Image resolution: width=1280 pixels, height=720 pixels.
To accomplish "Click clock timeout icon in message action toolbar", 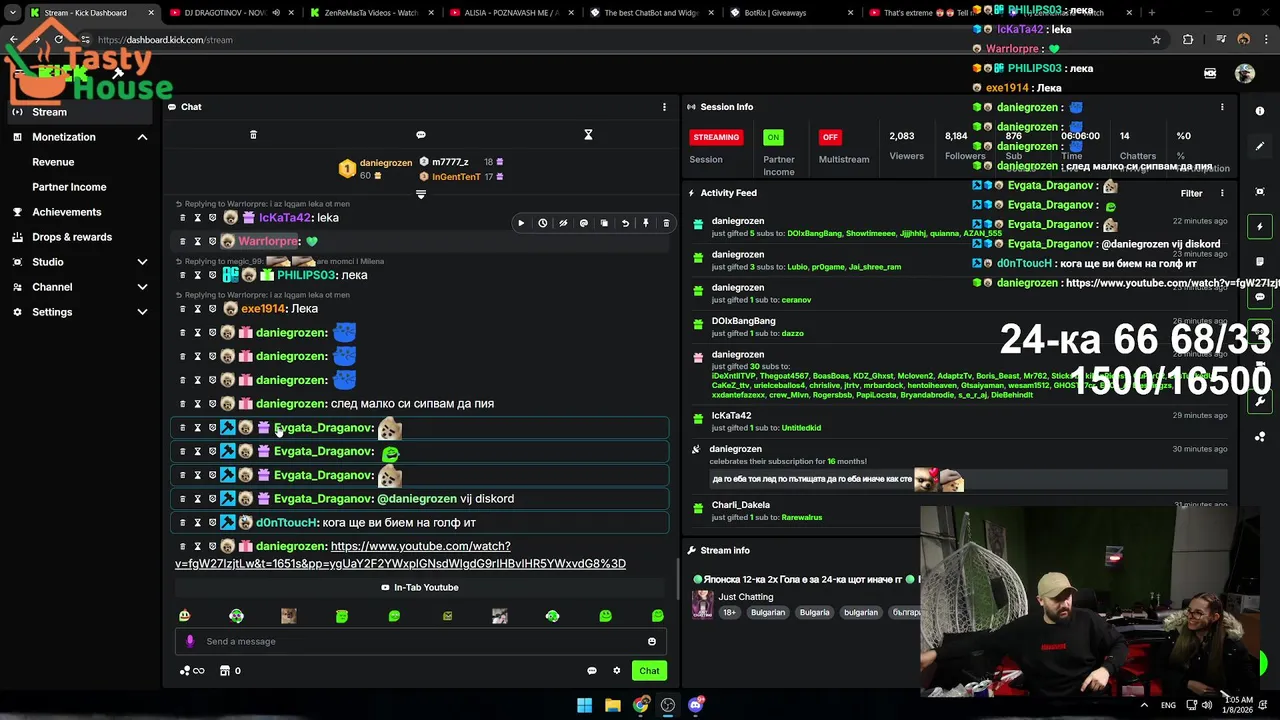I will point(542,223).
